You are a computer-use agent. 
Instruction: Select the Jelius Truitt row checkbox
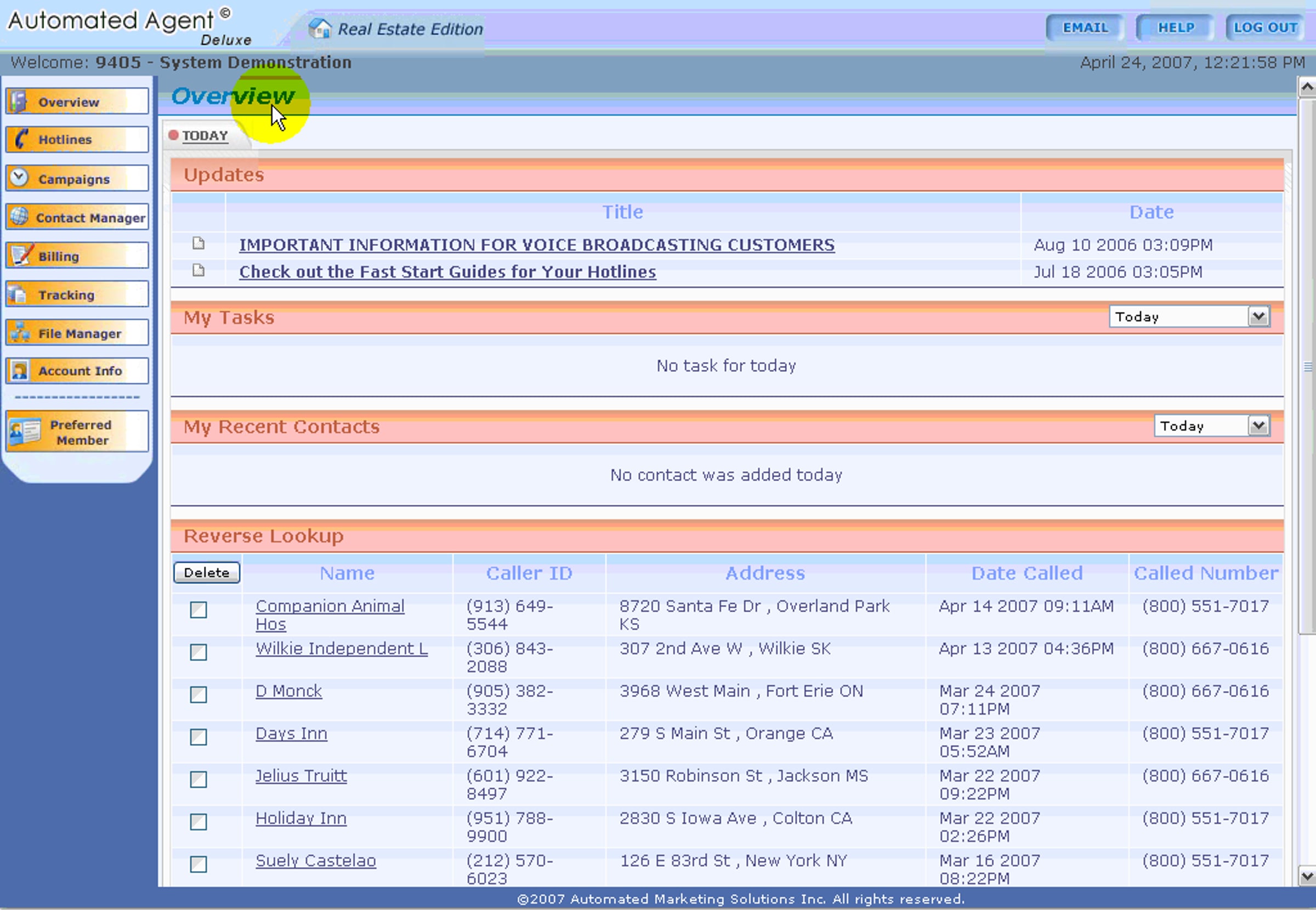[198, 779]
